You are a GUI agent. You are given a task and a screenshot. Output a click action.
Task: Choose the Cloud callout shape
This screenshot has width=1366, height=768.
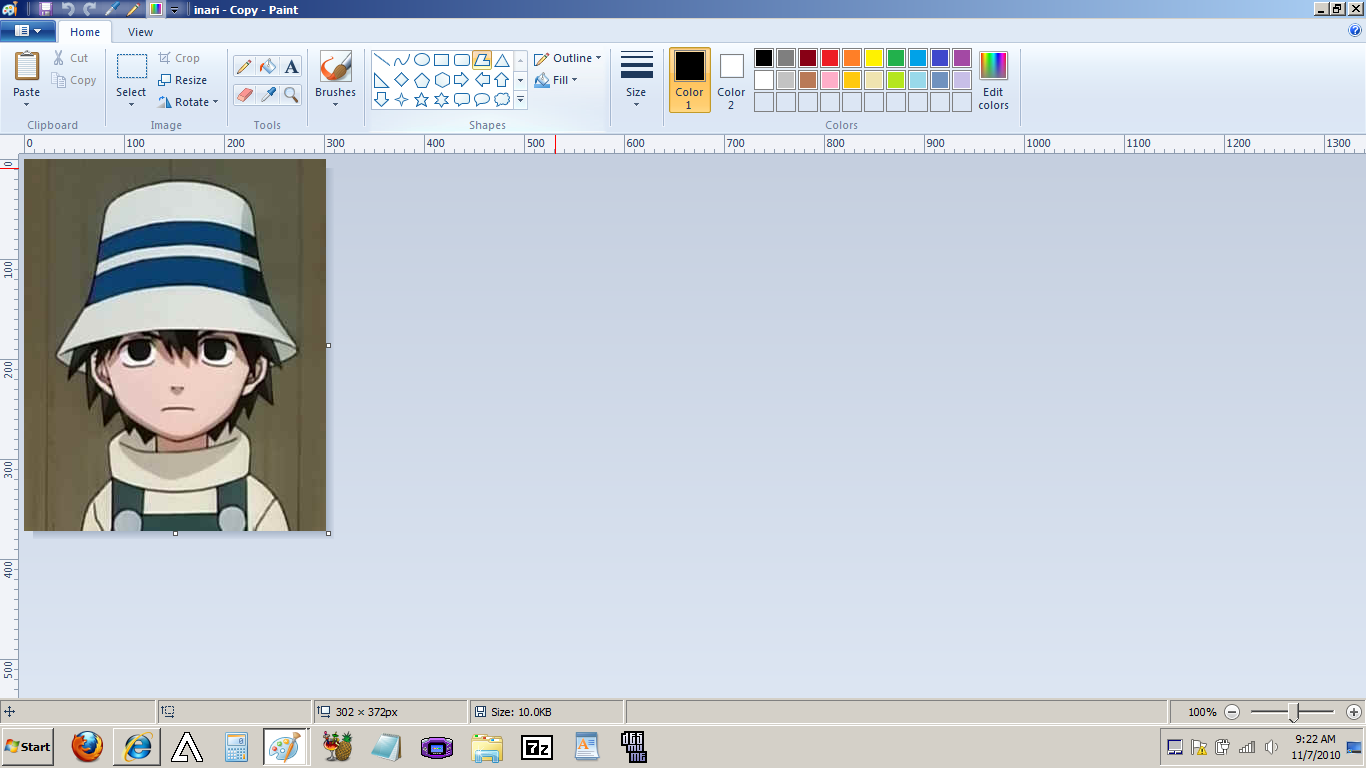(x=502, y=100)
